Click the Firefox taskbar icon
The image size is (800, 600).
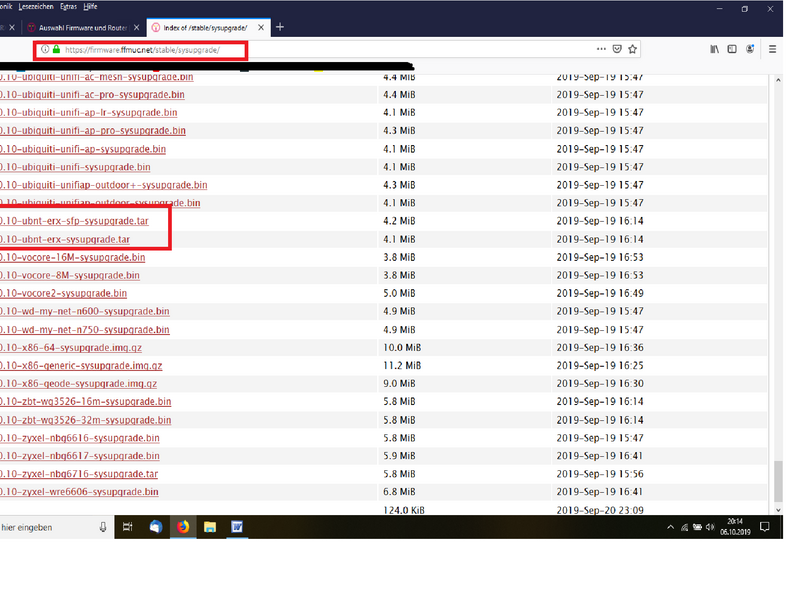[x=183, y=527]
